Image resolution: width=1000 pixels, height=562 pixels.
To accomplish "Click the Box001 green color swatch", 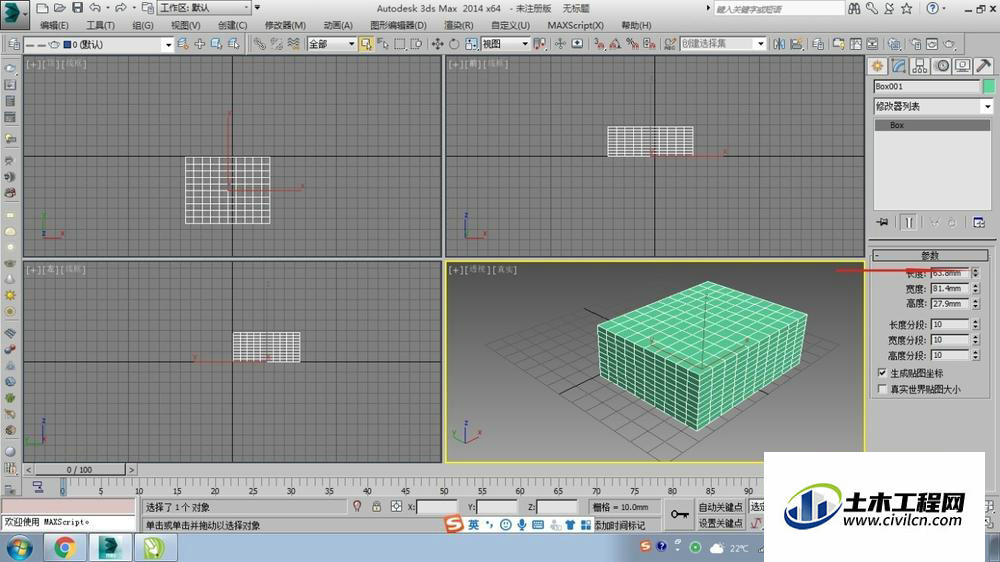I will 989,86.
